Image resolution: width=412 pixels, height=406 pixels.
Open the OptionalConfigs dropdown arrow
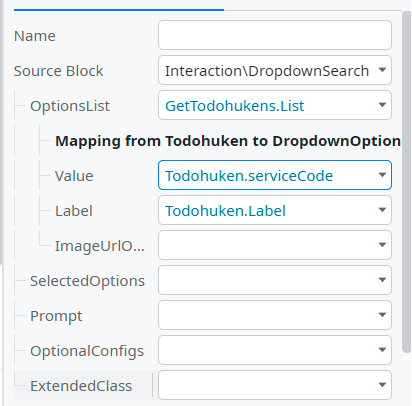coord(382,350)
